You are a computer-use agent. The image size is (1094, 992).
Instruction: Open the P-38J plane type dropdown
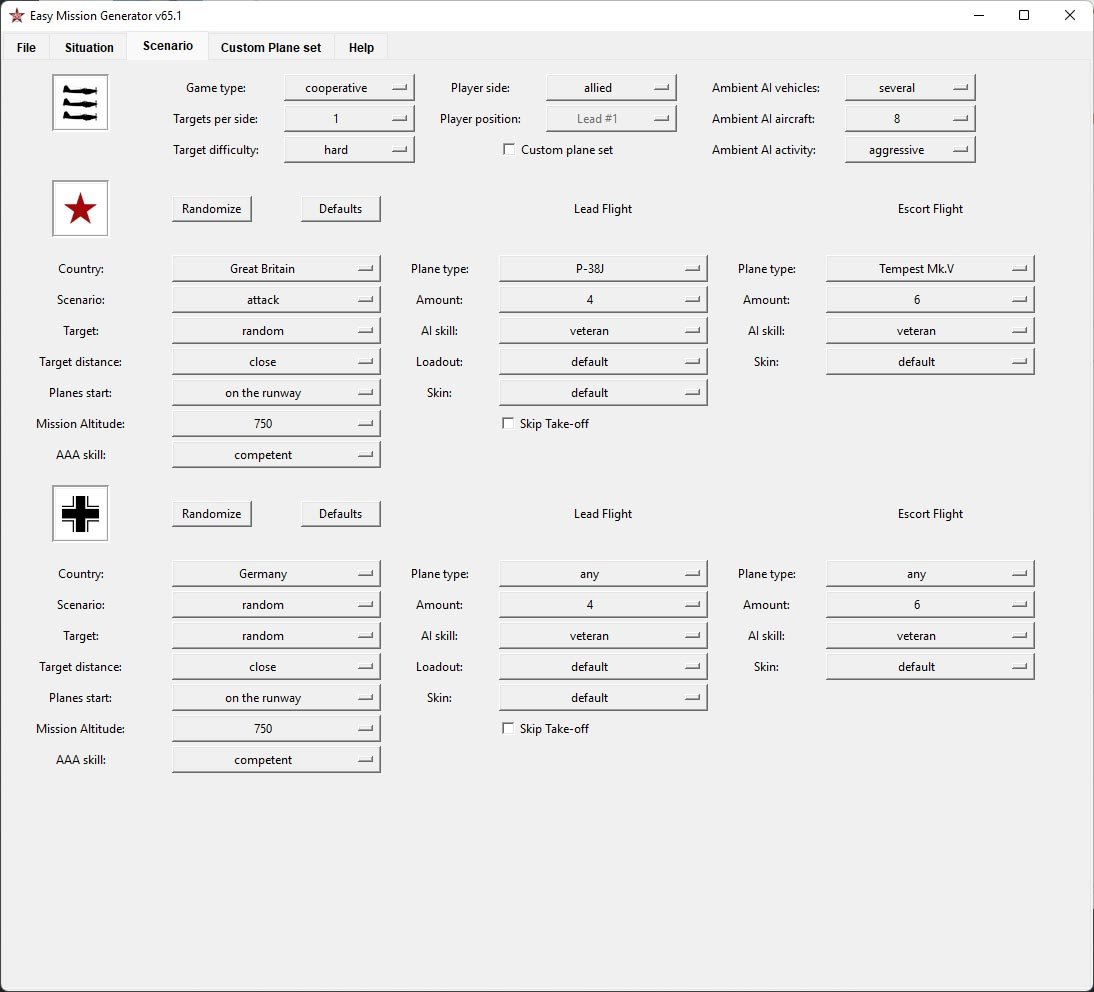pyautogui.click(x=603, y=269)
